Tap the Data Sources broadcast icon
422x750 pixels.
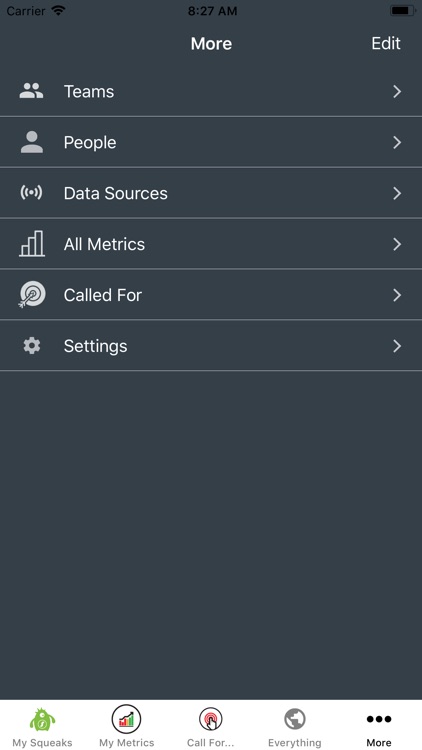[32, 193]
